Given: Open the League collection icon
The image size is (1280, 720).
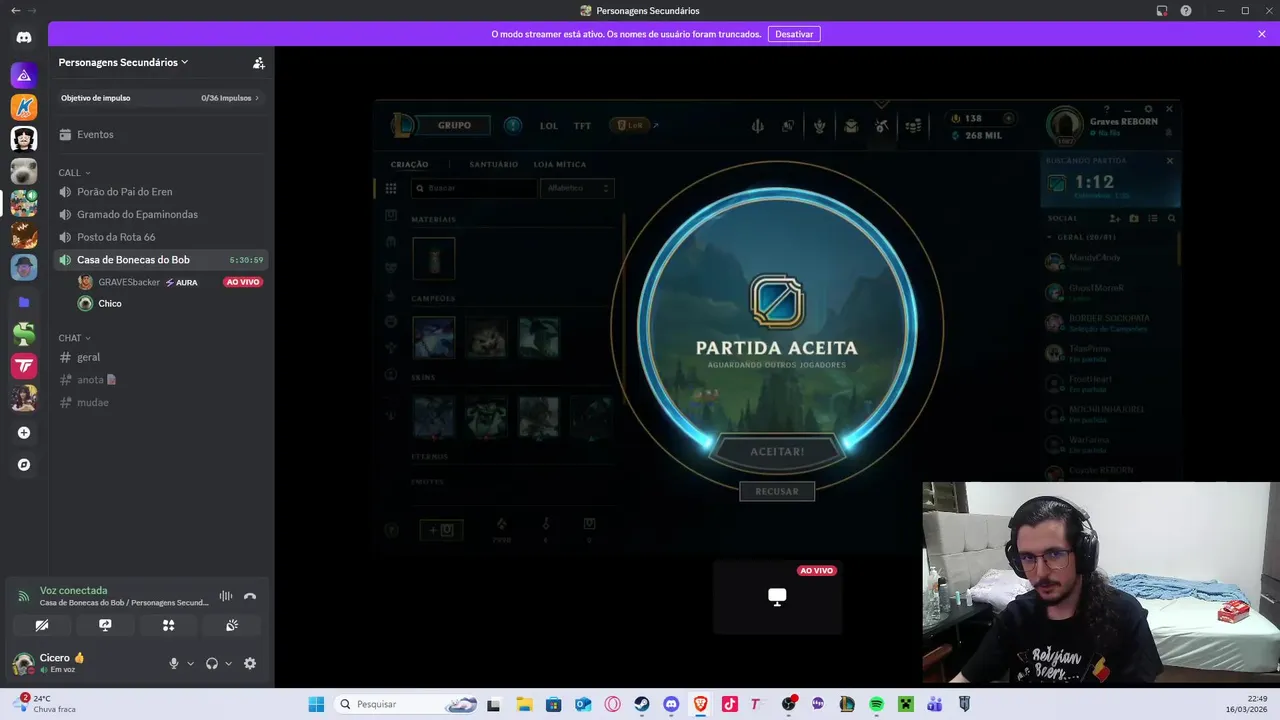Looking at the screenshot, I should [x=851, y=126].
